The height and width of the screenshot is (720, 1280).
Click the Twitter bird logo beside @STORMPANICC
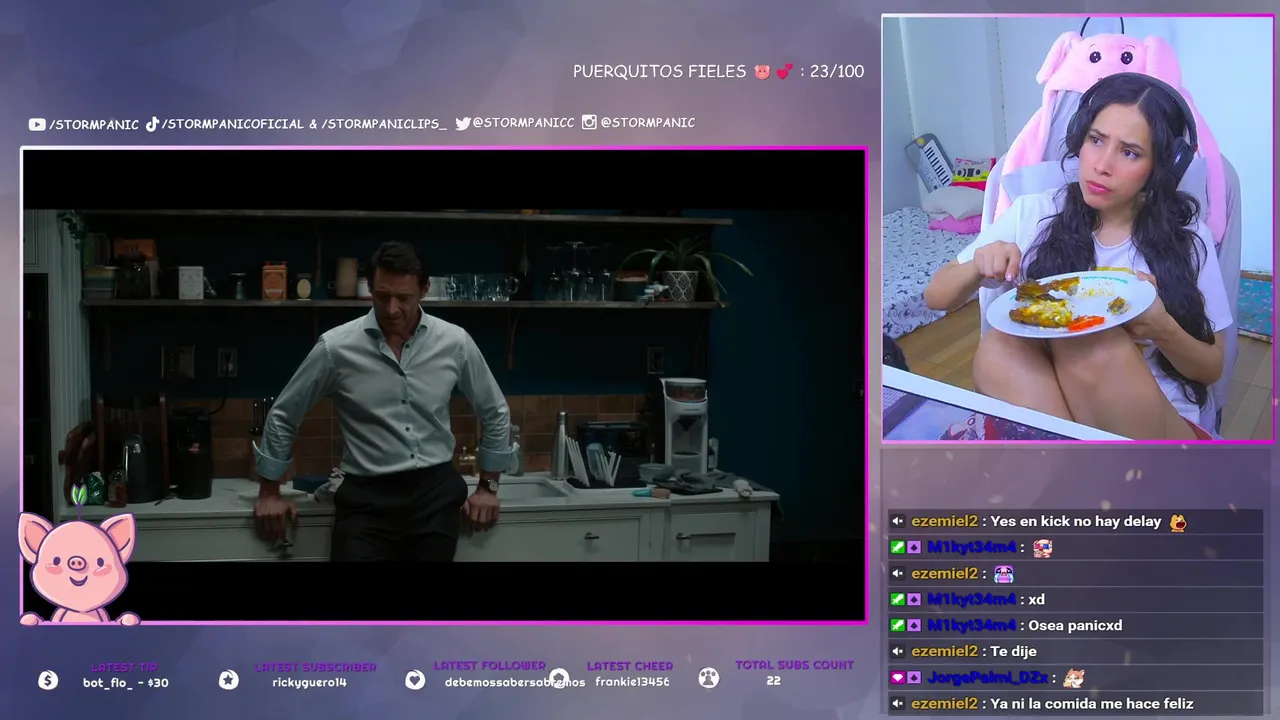(x=463, y=123)
